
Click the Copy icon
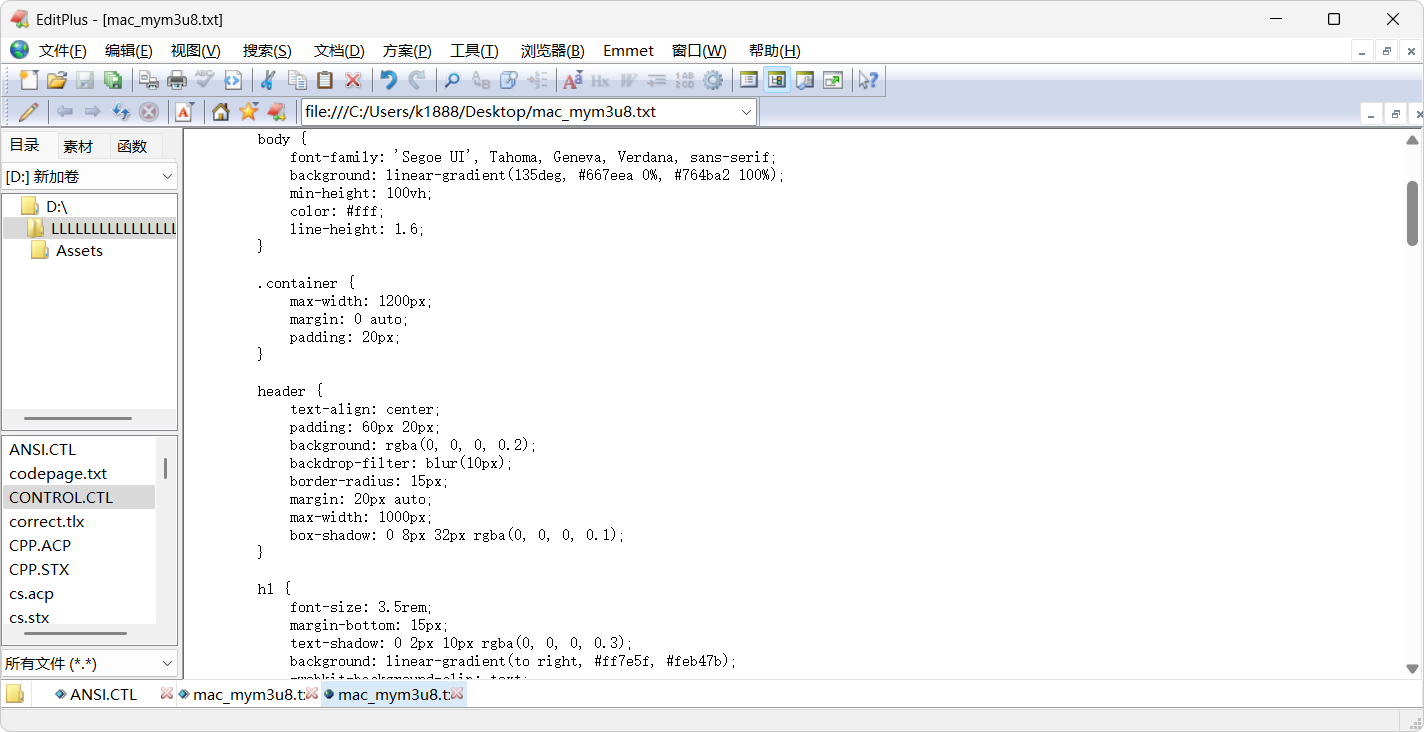297,81
